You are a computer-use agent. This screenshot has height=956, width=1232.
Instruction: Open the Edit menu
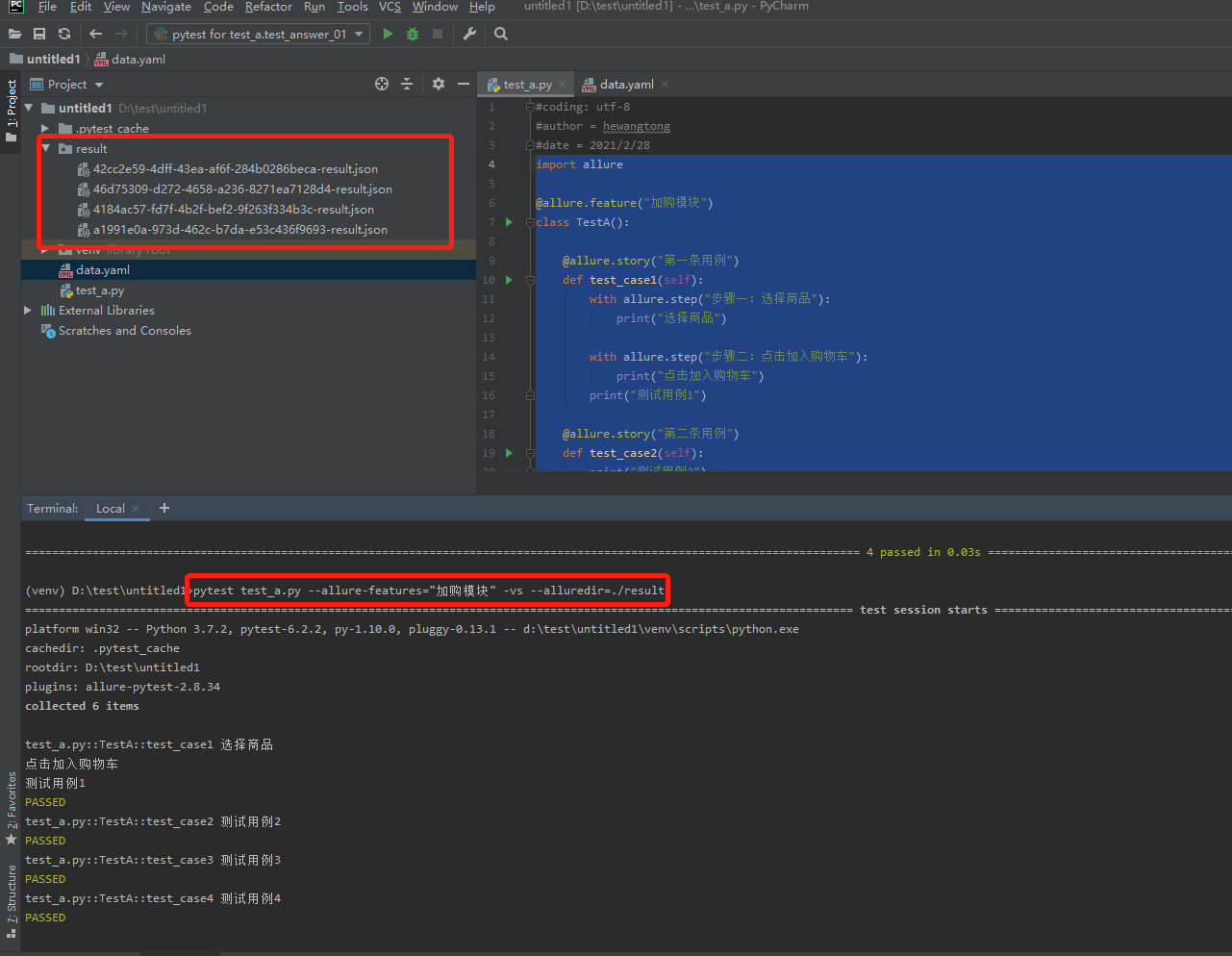(81, 7)
